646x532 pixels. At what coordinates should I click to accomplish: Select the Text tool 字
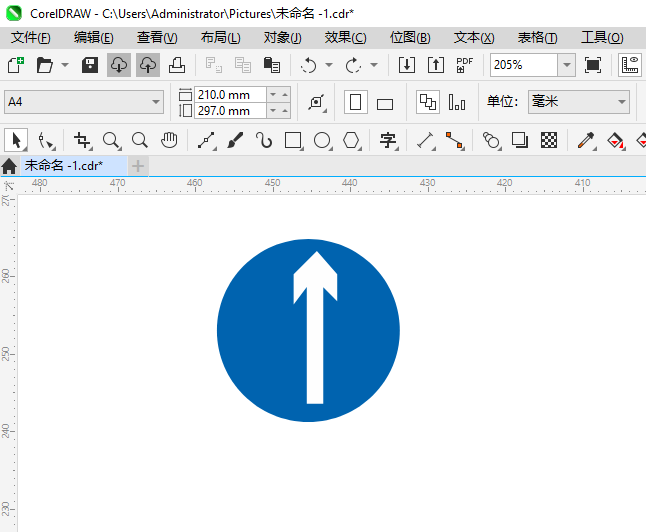point(388,141)
